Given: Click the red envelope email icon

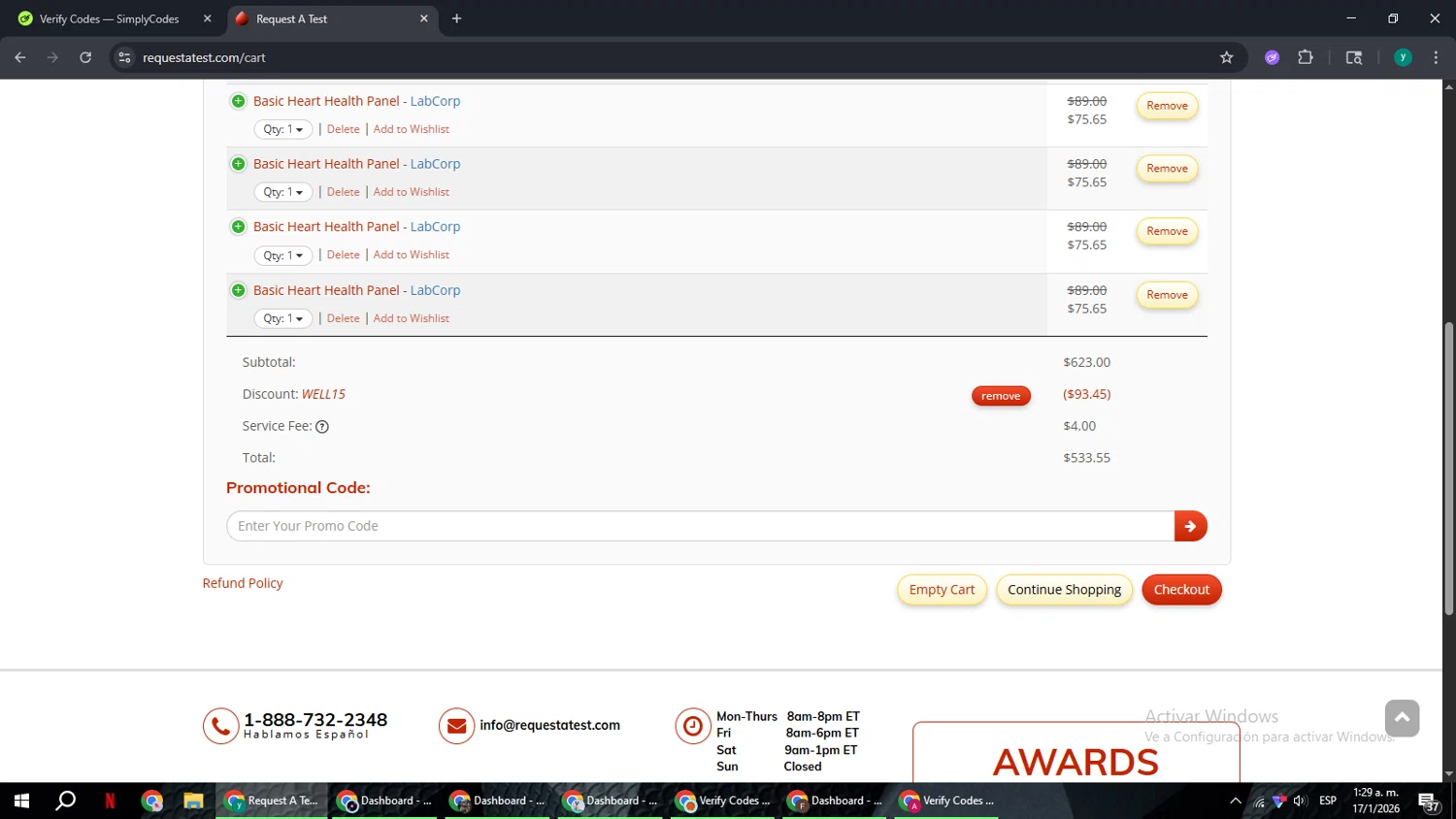Looking at the screenshot, I should [456, 725].
